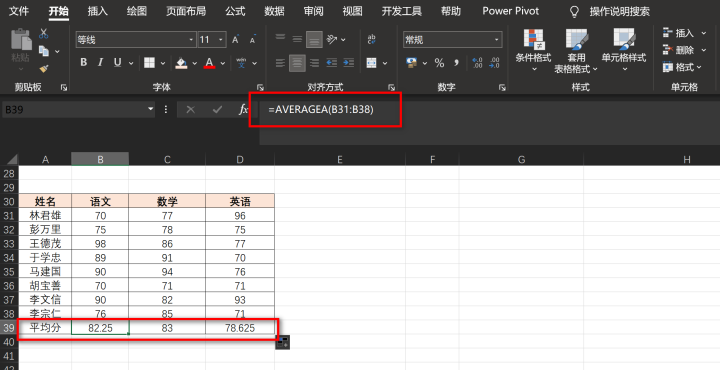Click the Cut scissors icon
Screen dimensions: 720x370
tap(44, 34)
